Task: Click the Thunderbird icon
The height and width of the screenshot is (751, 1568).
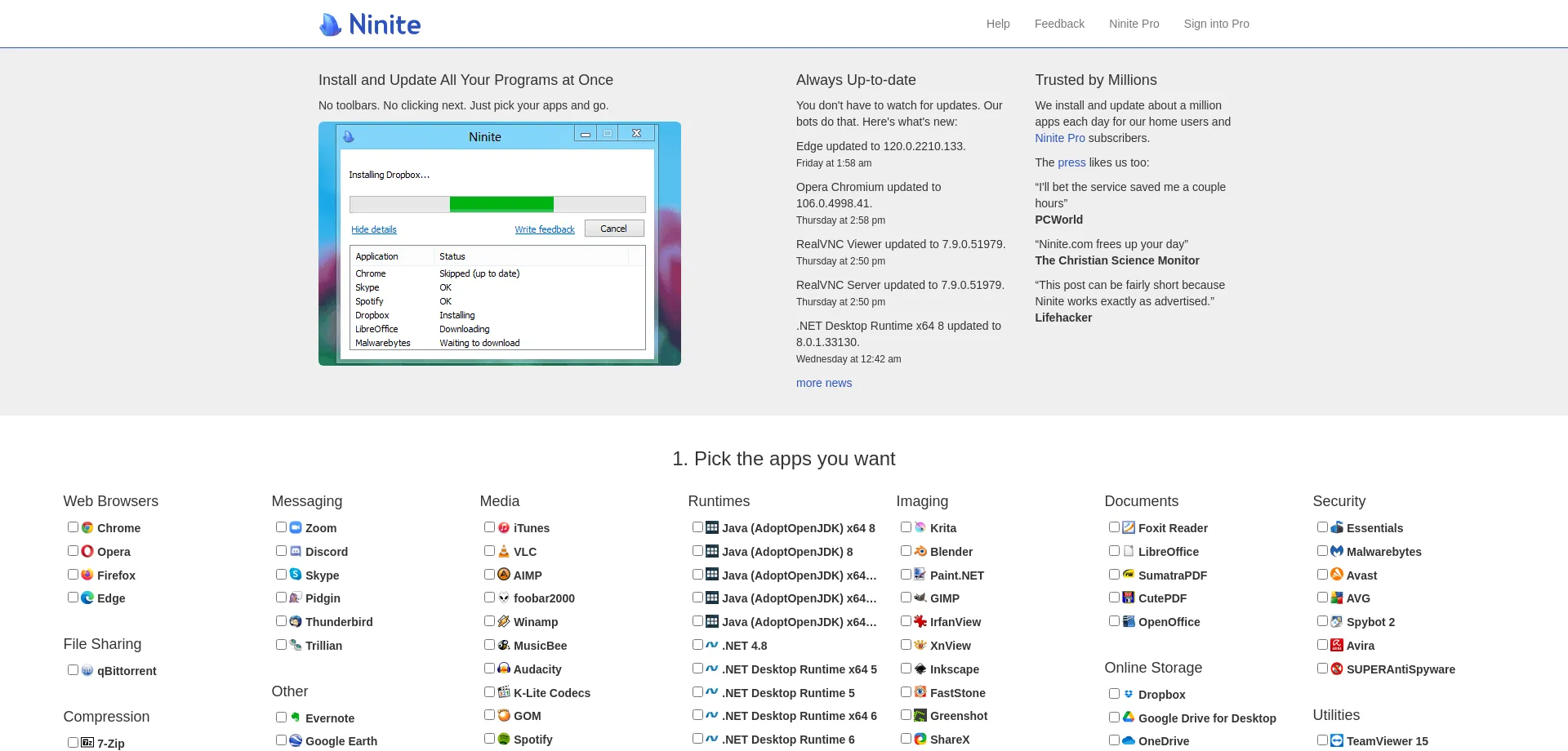Action: 296,622
